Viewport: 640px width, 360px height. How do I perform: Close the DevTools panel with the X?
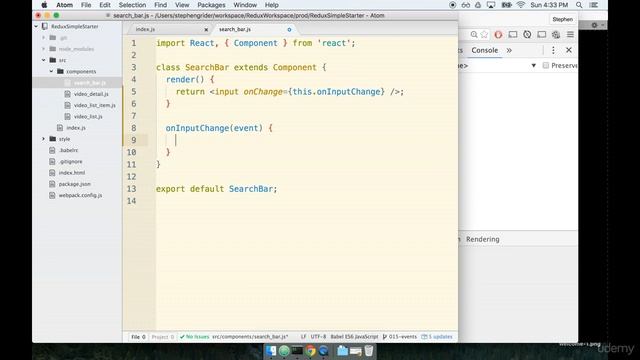(569, 50)
